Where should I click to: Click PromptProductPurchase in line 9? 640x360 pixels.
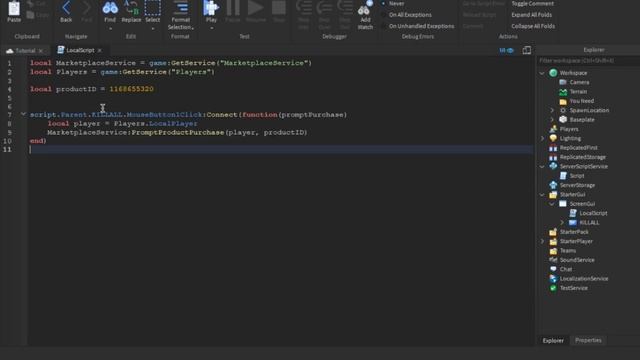(178, 132)
